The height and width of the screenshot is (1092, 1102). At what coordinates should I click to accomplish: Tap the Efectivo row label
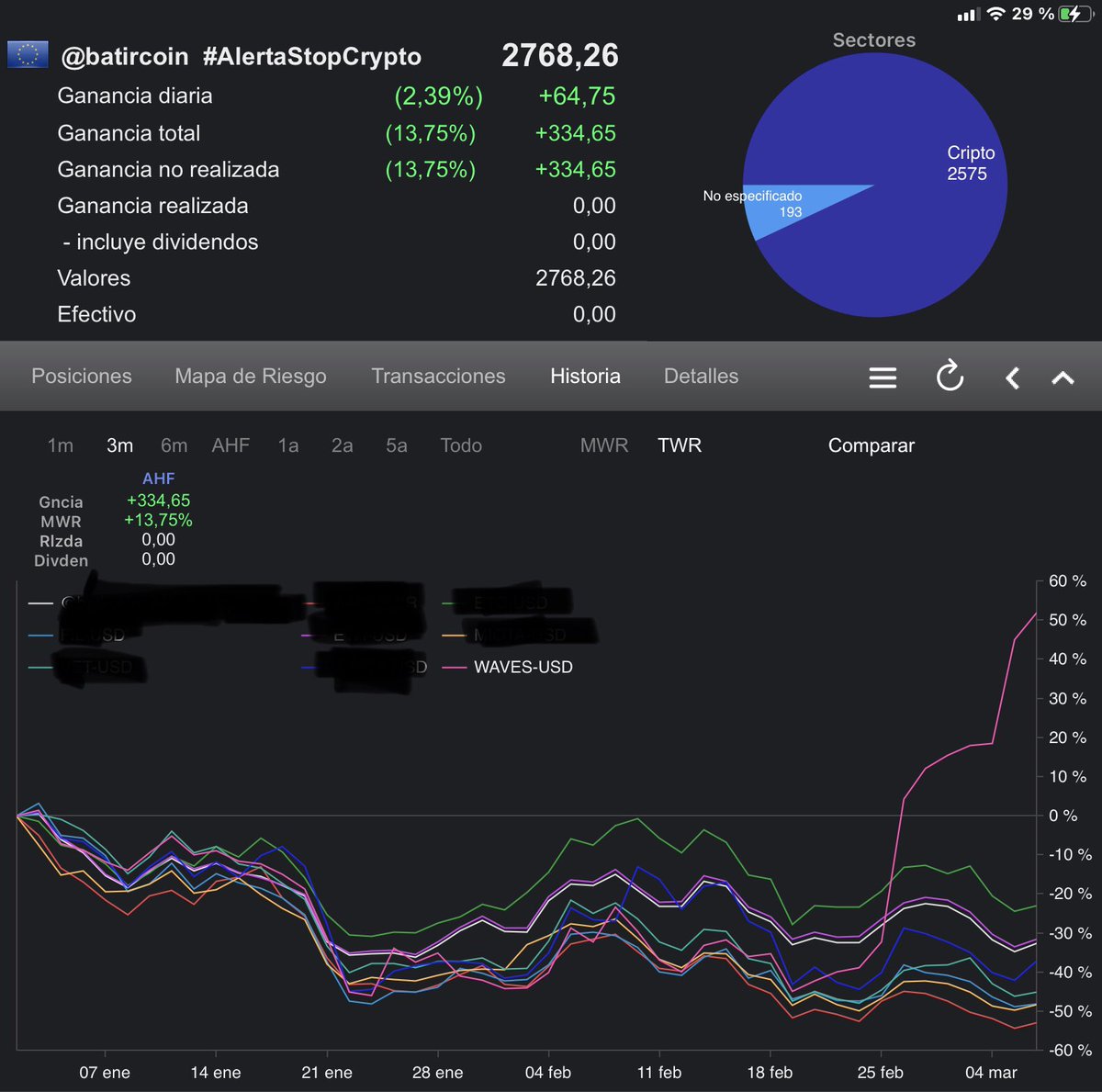coord(96,314)
